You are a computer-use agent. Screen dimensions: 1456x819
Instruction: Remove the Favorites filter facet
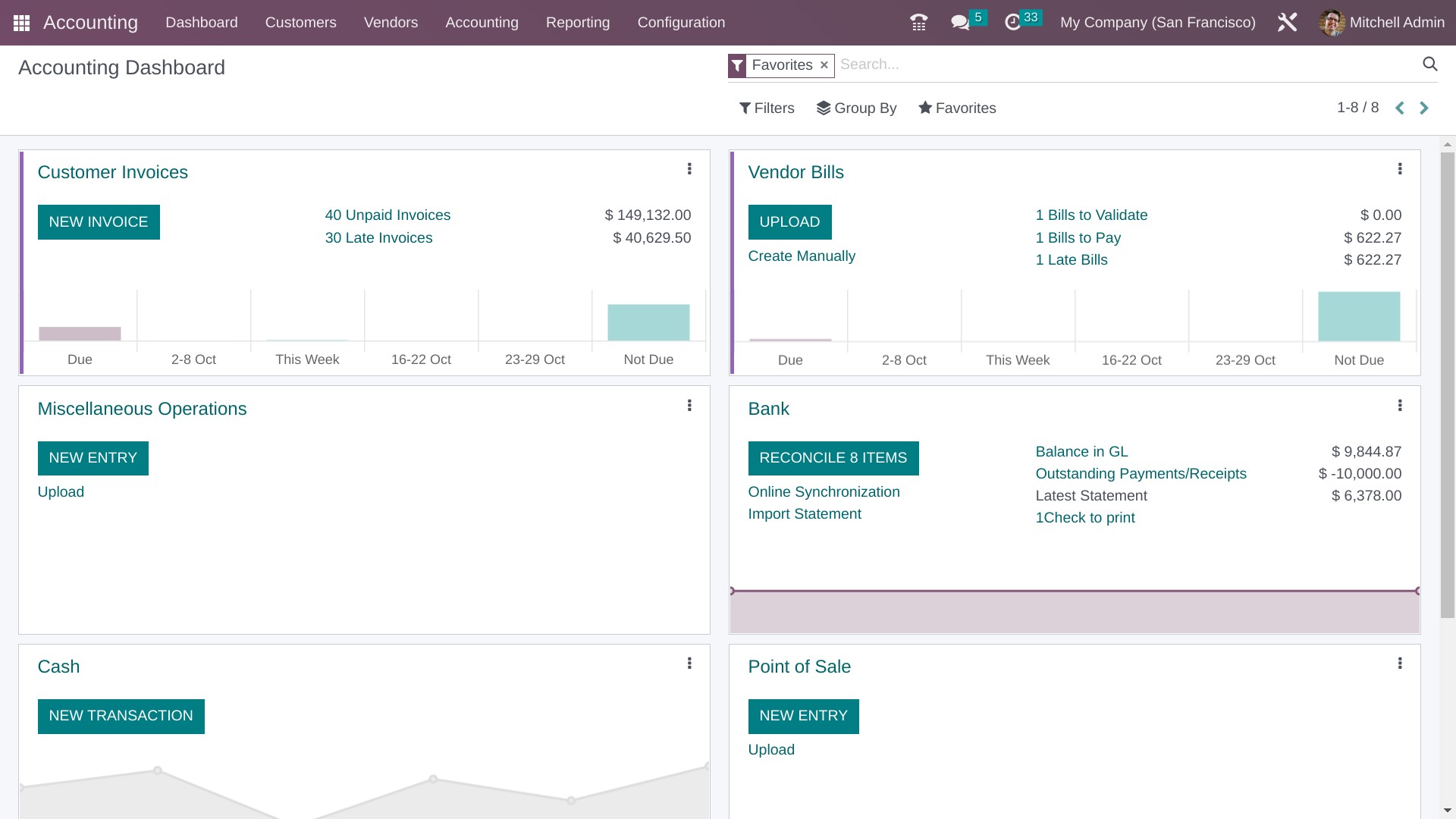[x=824, y=65]
